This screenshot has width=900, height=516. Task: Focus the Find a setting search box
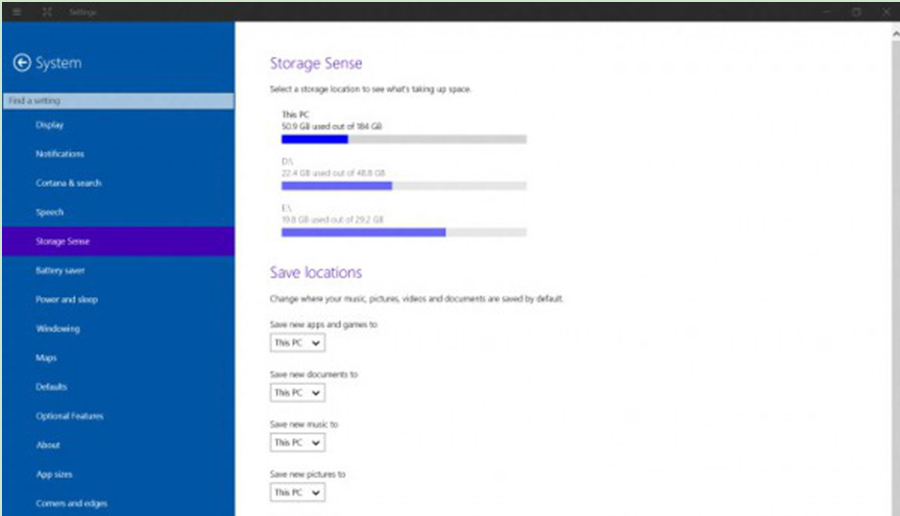[118, 100]
